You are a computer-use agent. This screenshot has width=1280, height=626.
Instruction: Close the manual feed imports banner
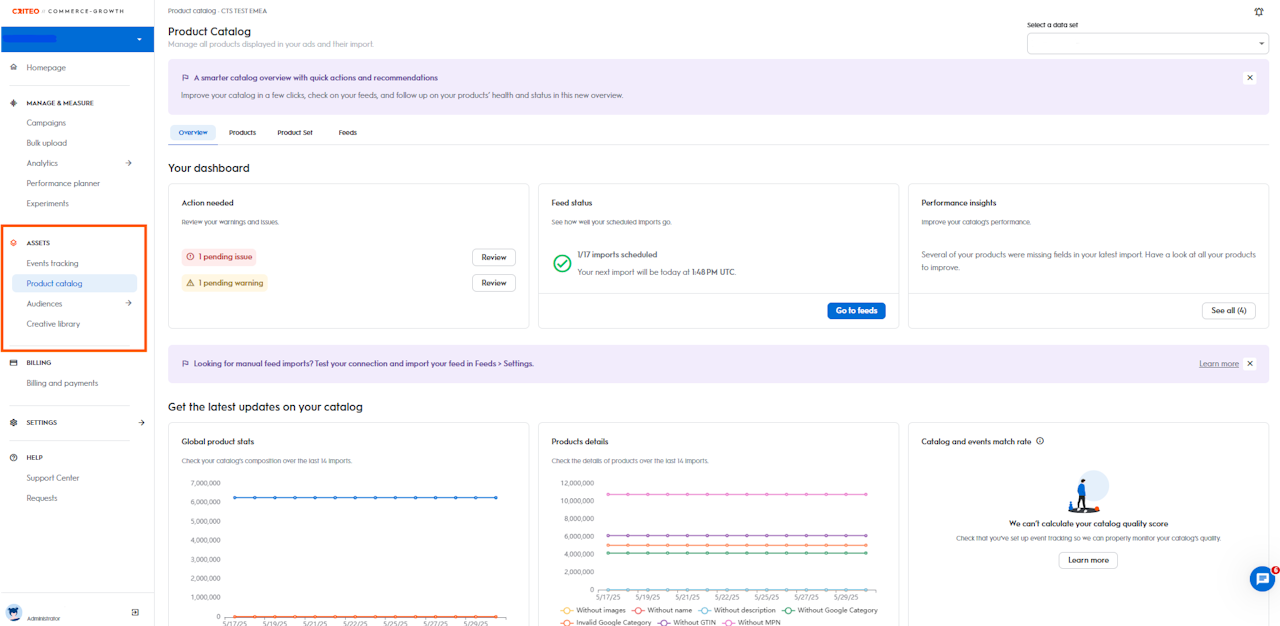[x=1249, y=364]
